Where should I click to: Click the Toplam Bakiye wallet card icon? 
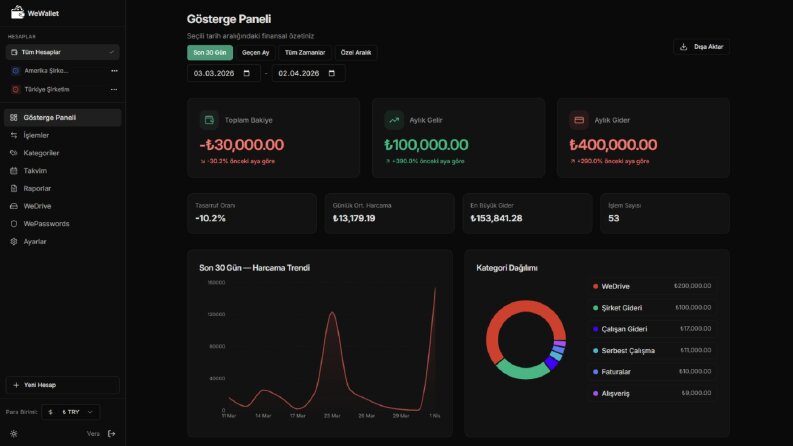click(209, 120)
